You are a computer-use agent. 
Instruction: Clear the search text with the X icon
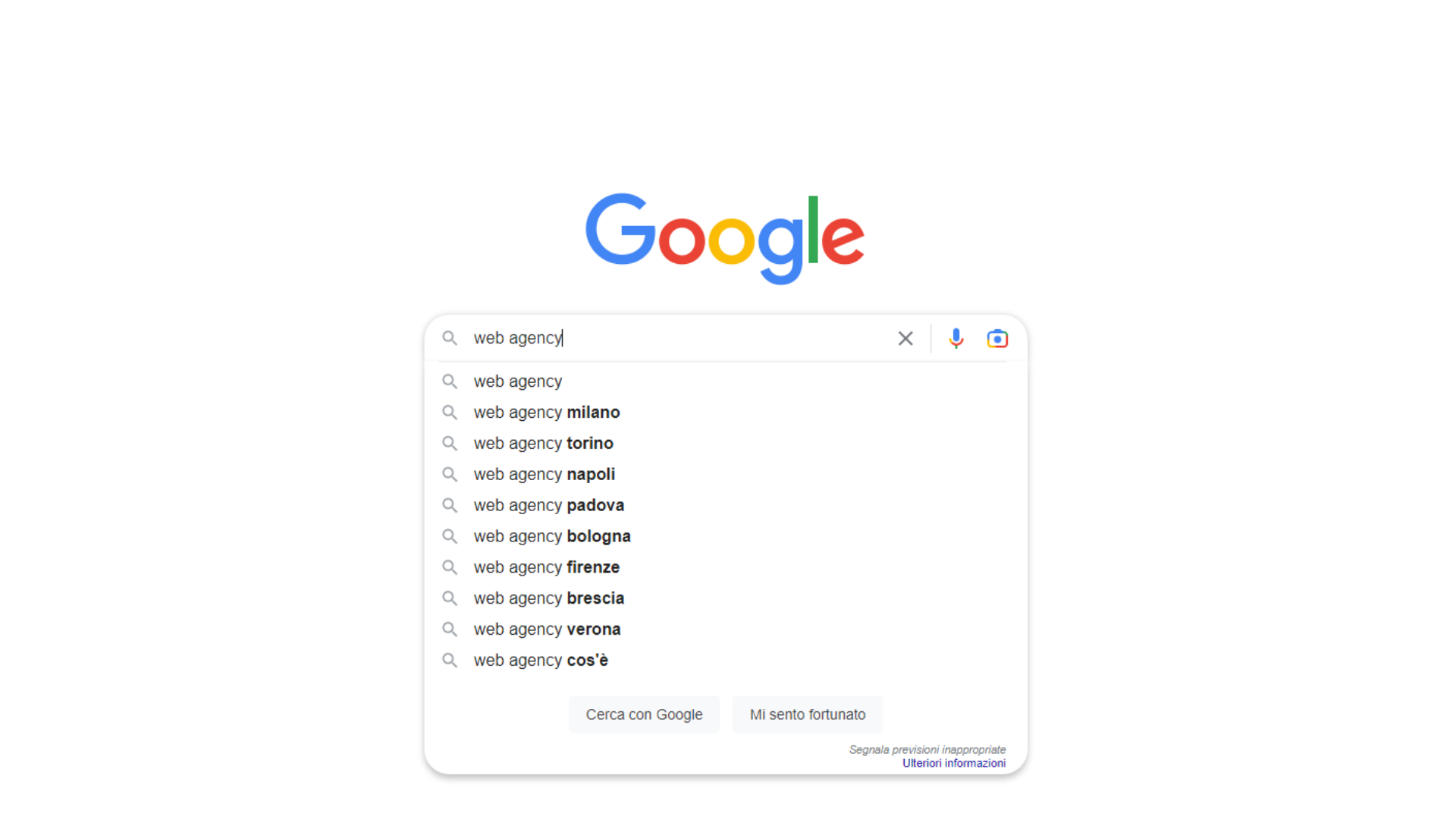click(905, 338)
